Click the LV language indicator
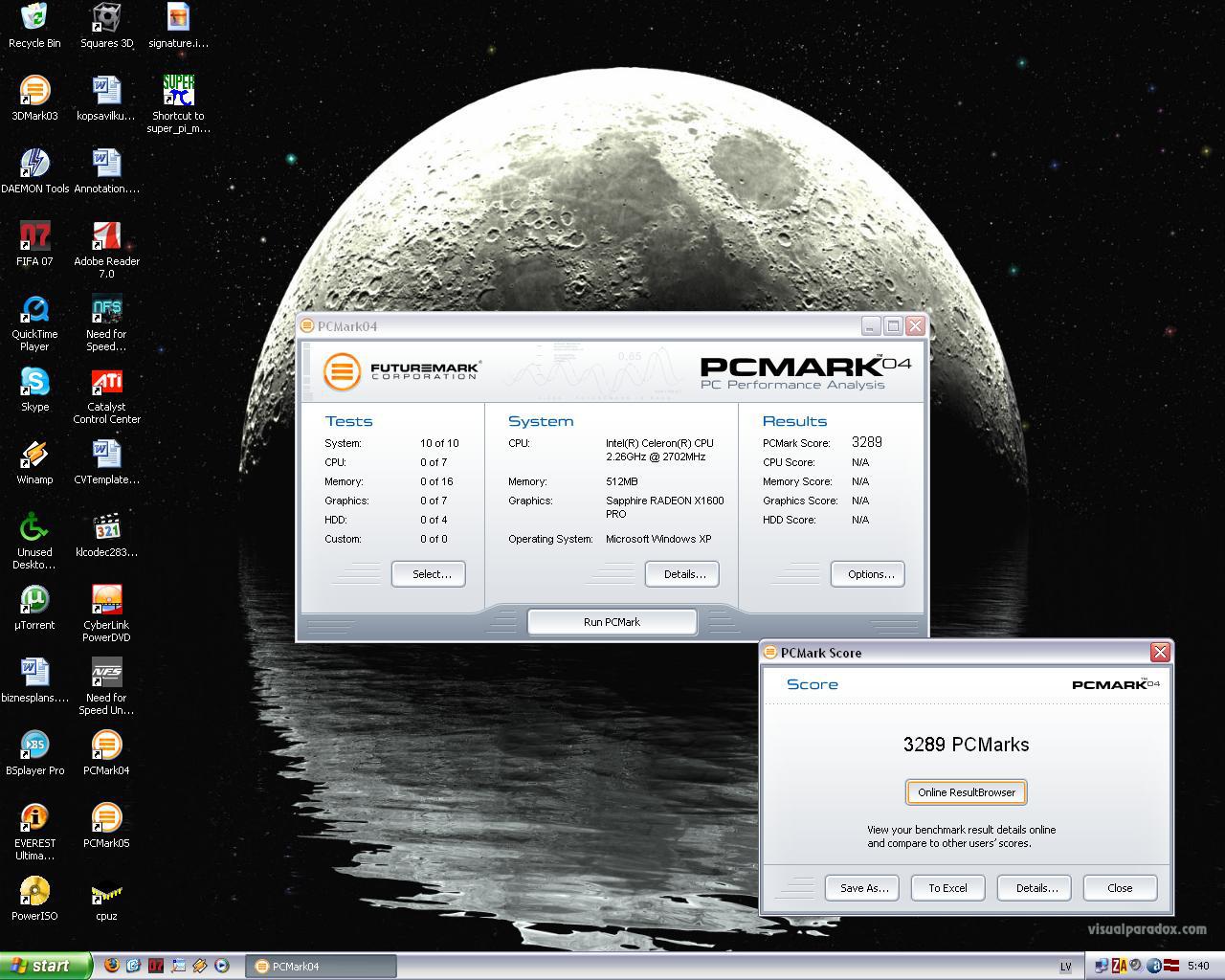This screenshot has width=1225, height=980. coord(1065,967)
